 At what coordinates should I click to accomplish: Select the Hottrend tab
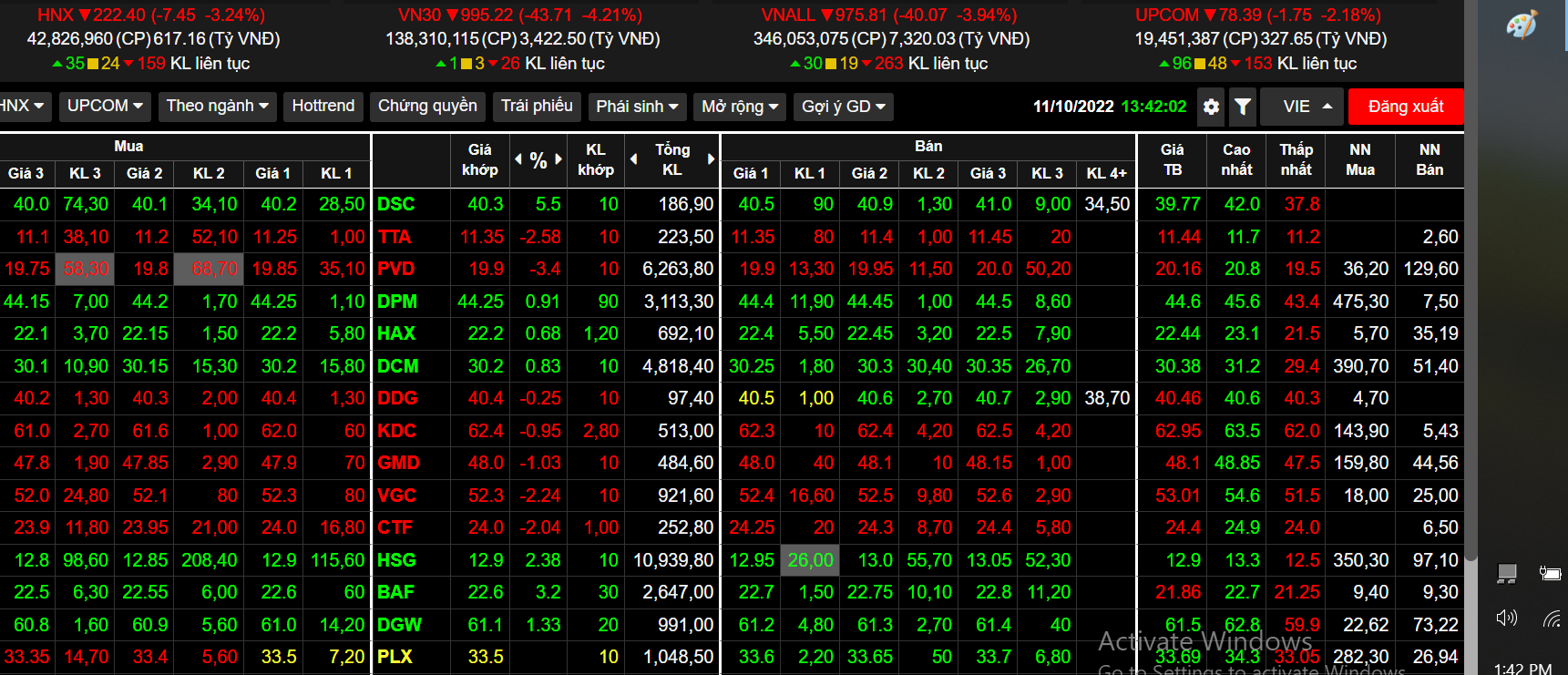click(323, 107)
